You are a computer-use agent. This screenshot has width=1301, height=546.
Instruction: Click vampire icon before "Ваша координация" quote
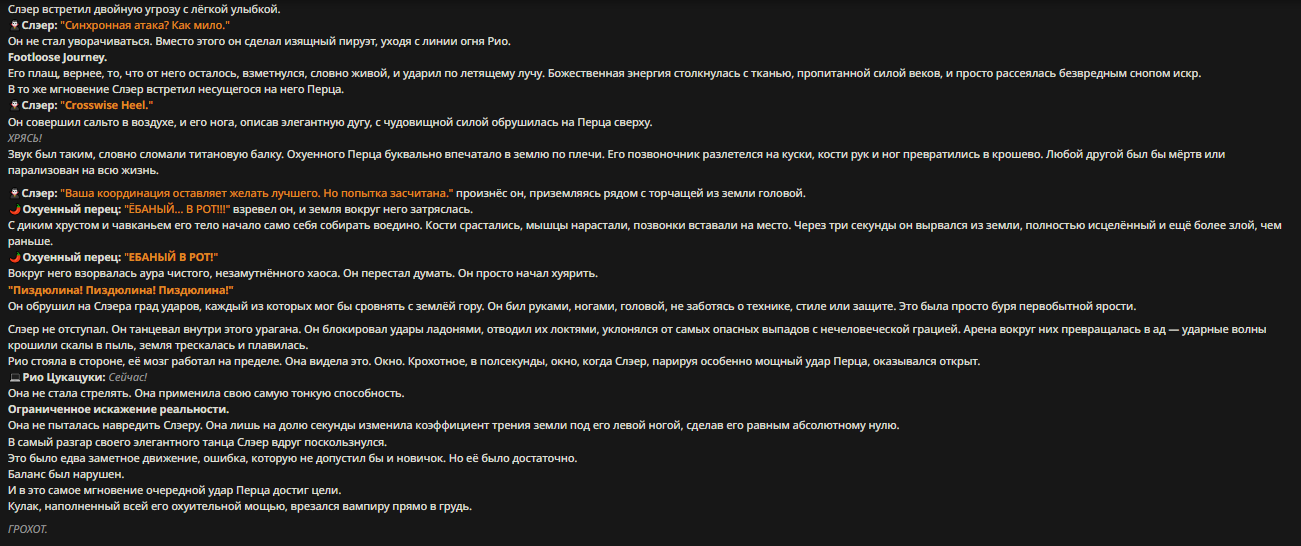[13, 193]
